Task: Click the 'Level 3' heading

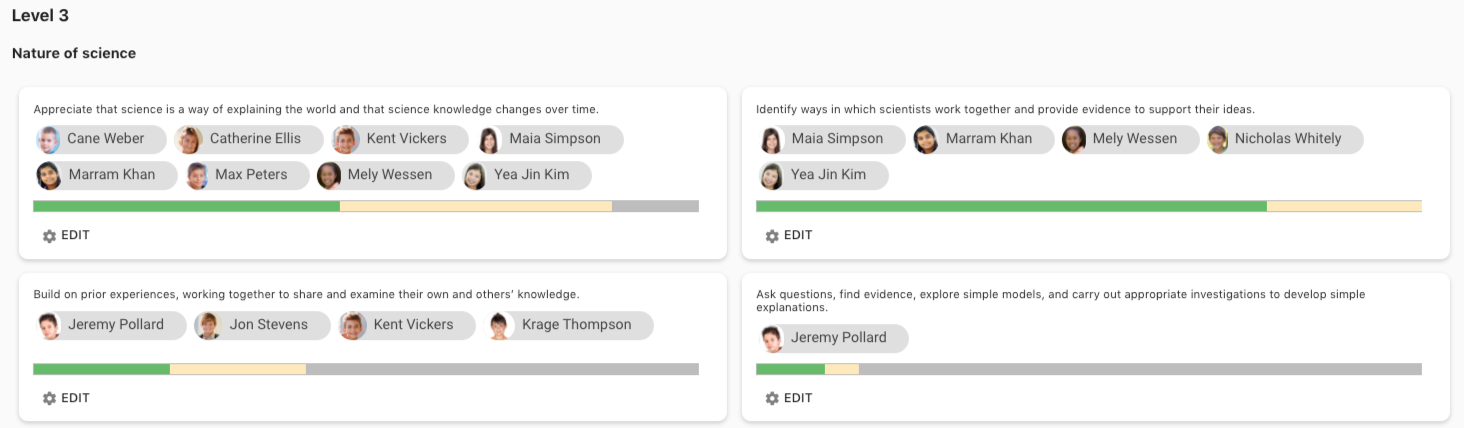Action: tap(40, 16)
